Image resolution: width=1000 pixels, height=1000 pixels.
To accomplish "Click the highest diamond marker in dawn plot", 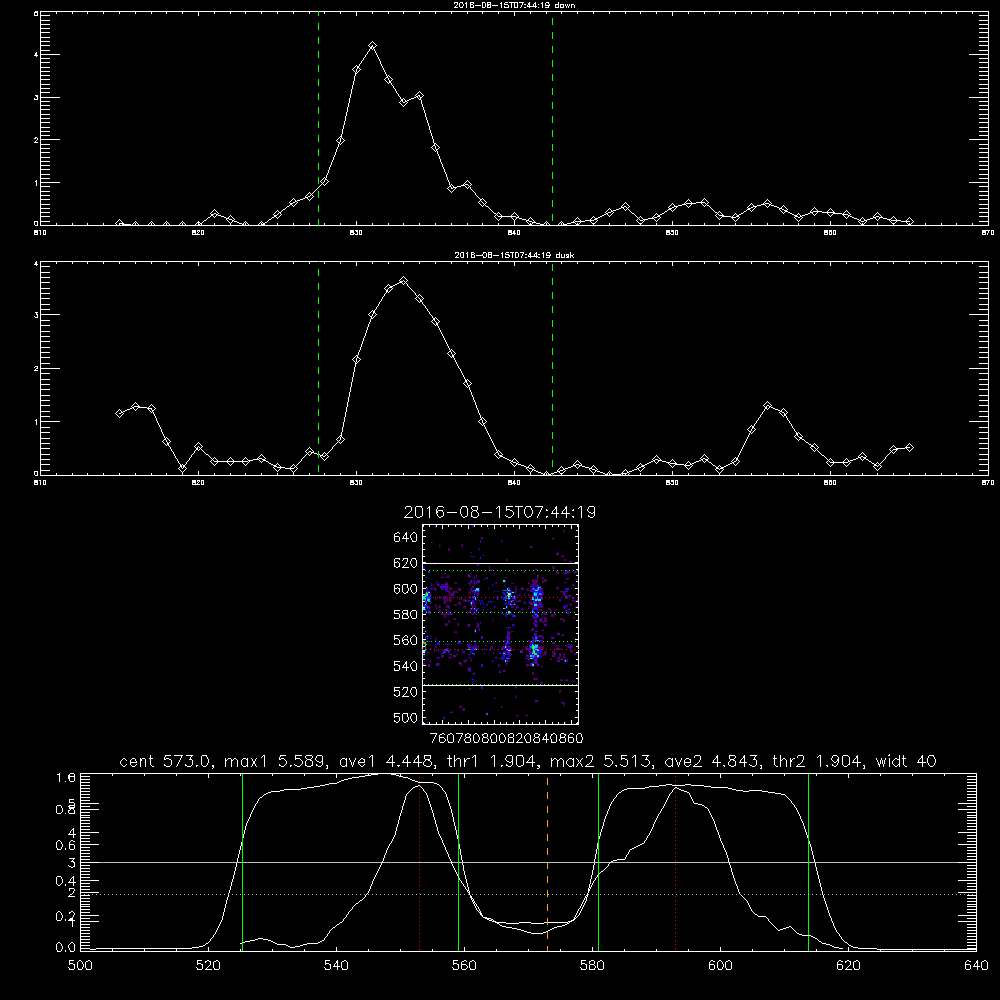I will [x=372, y=46].
